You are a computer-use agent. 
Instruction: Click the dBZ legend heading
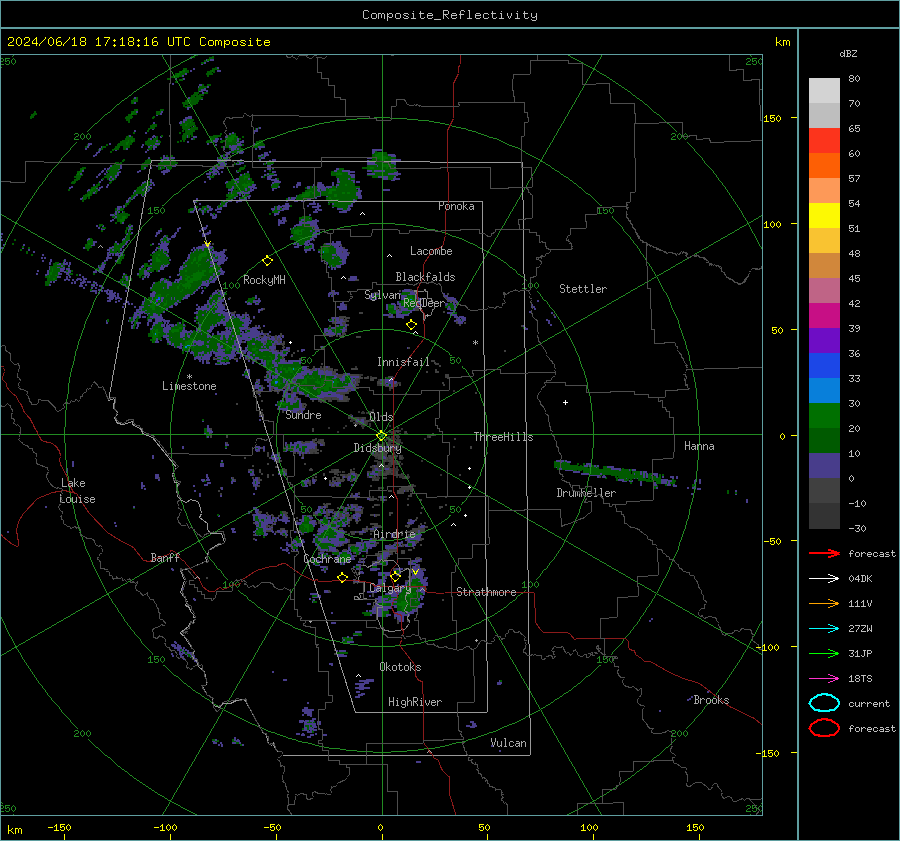tap(848, 53)
